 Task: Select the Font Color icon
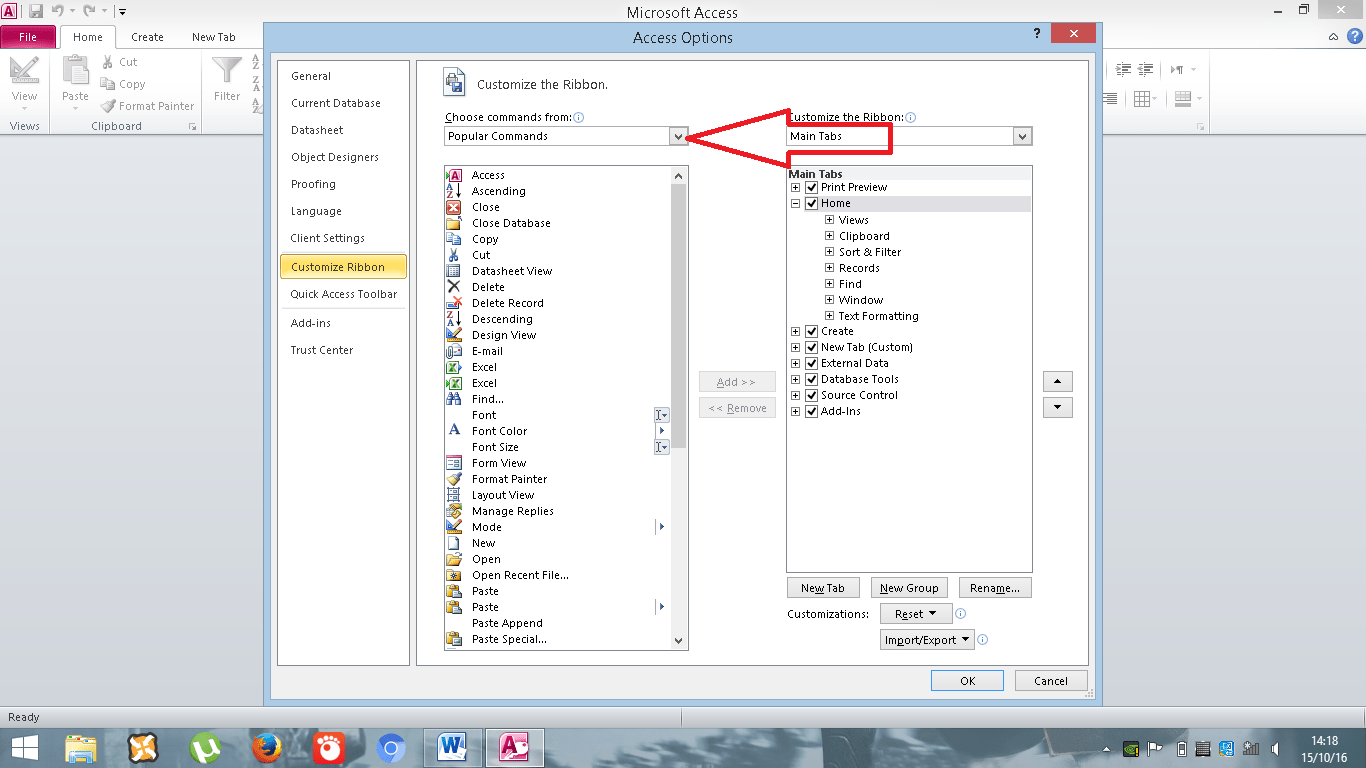453,431
